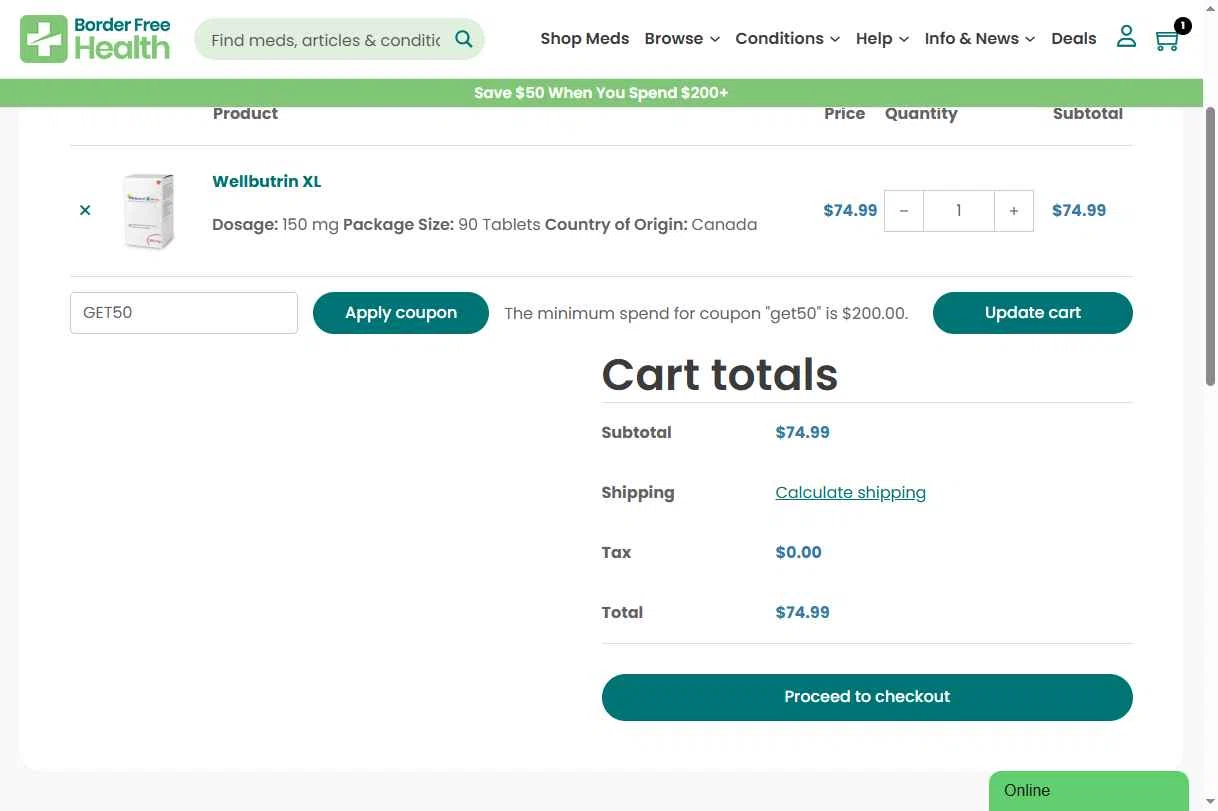Click the Save $50 promo banner

(601, 93)
